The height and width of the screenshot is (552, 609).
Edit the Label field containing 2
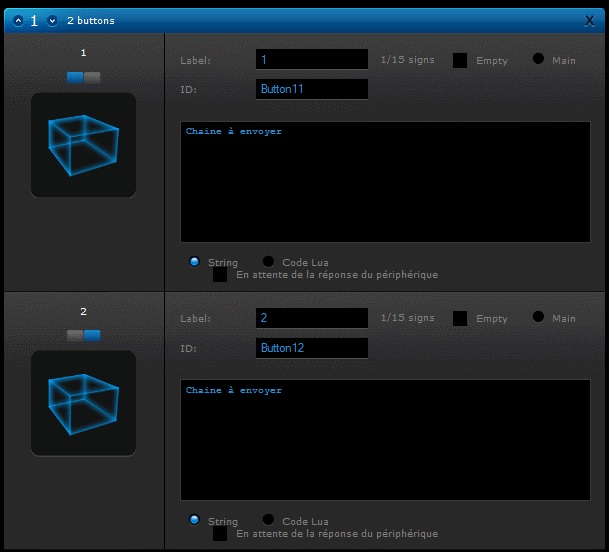tap(312, 318)
